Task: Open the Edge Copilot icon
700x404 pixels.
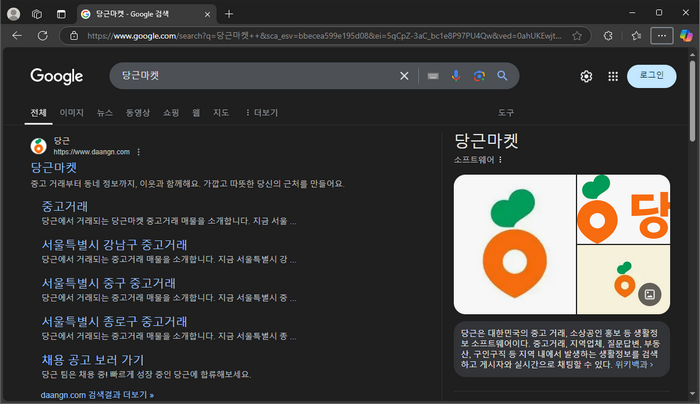Action: click(x=686, y=35)
